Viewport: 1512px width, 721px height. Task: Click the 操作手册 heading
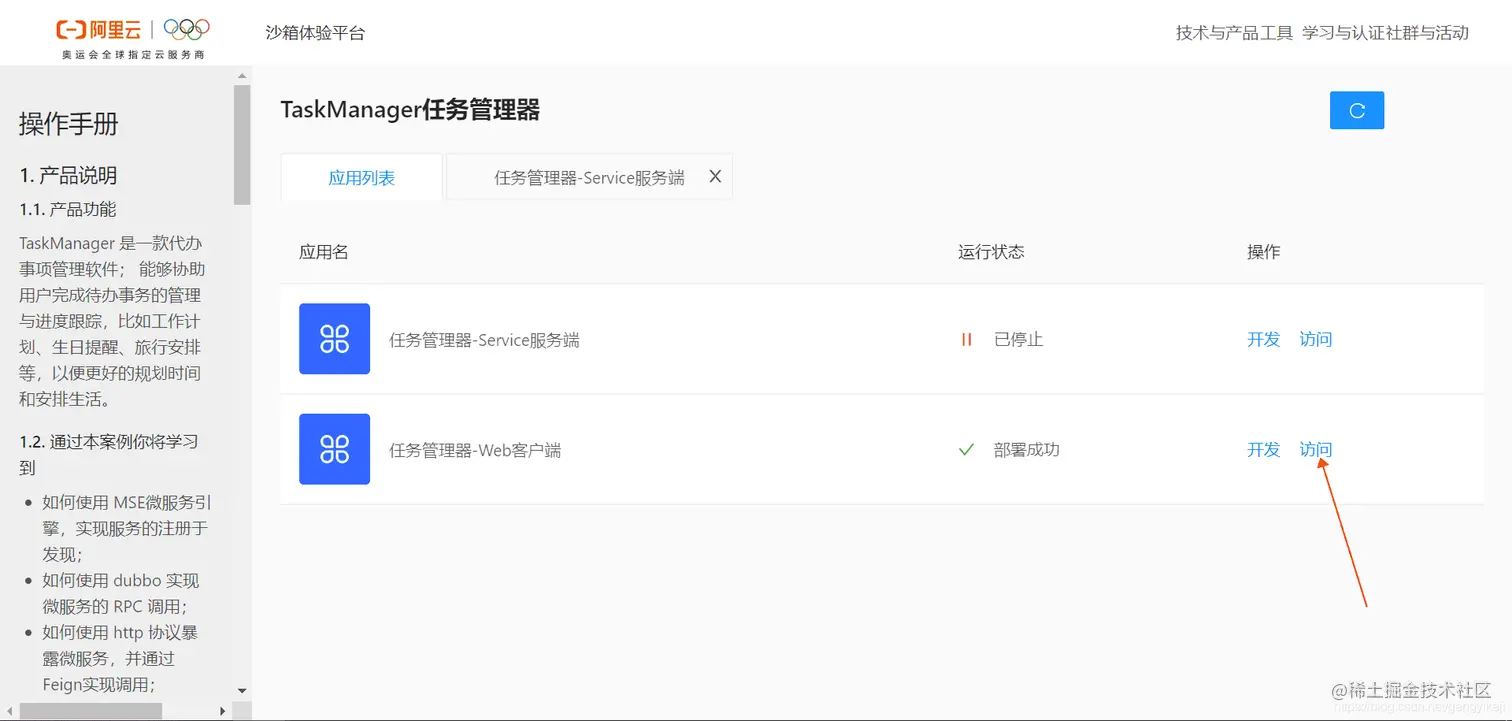point(69,124)
